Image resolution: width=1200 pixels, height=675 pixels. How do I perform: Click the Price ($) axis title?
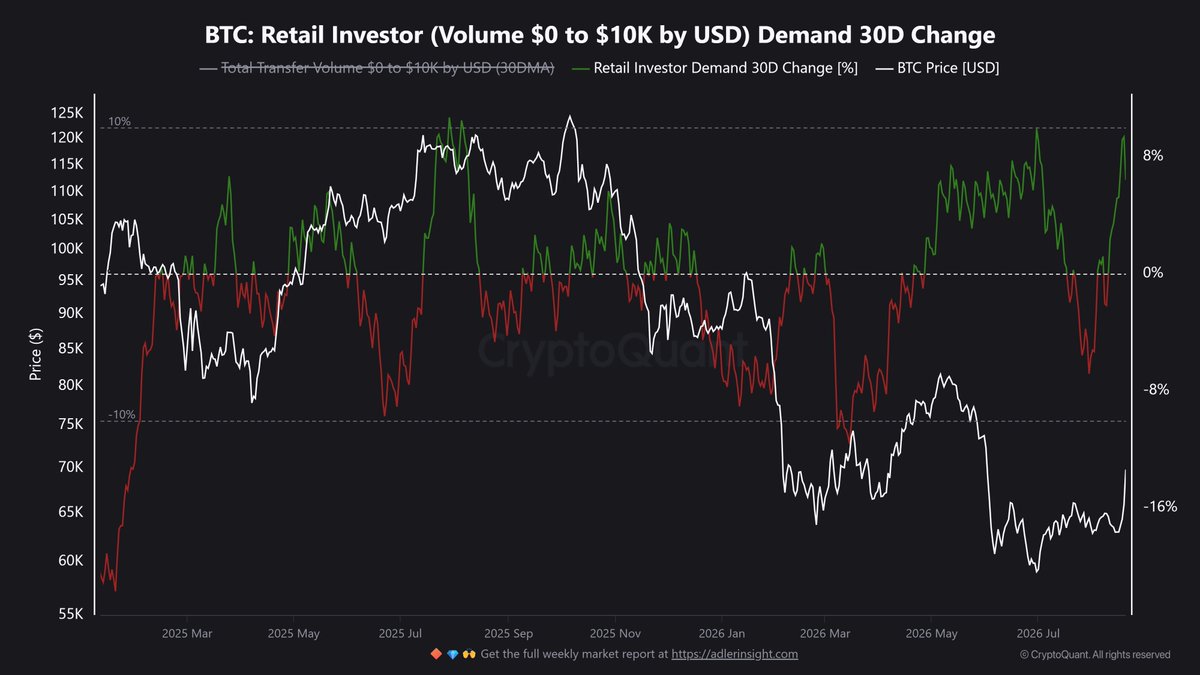pyautogui.click(x=36, y=352)
